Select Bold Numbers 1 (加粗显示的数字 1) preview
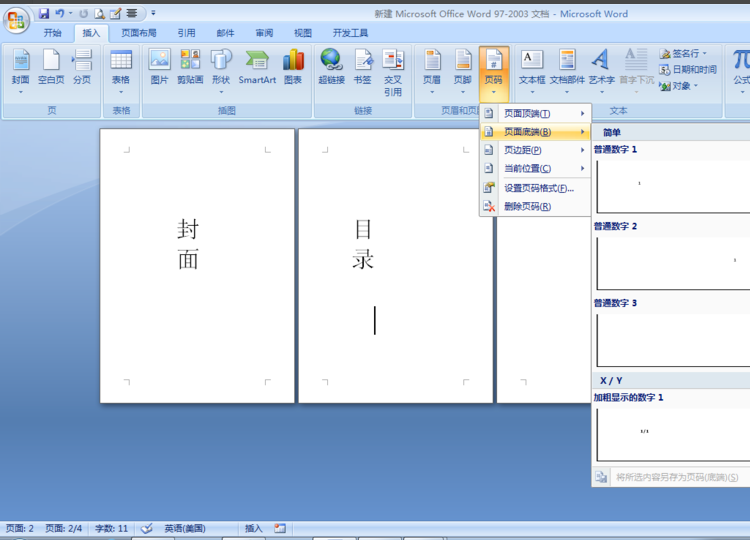This screenshot has width=750, height=540. pos(672,435)
